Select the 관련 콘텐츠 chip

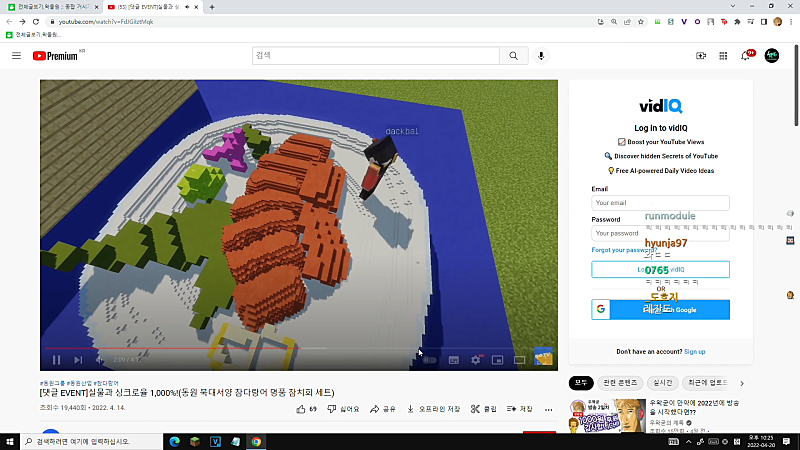pyautogui.click(x=620, y=383)
